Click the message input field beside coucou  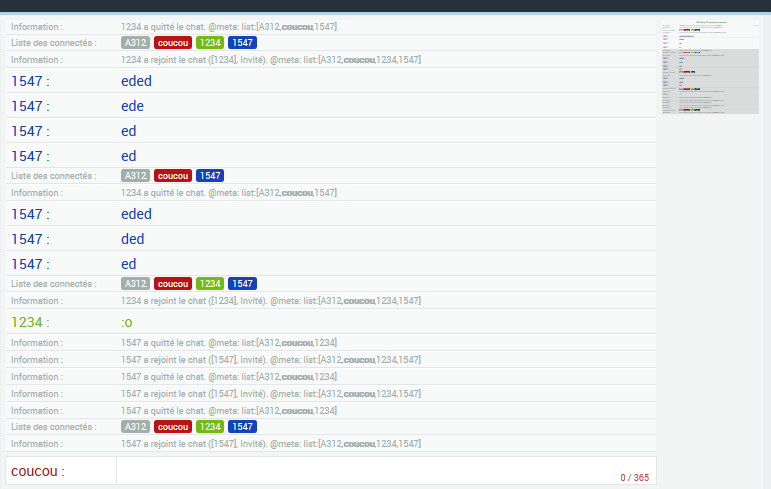(x=386, y=470)
